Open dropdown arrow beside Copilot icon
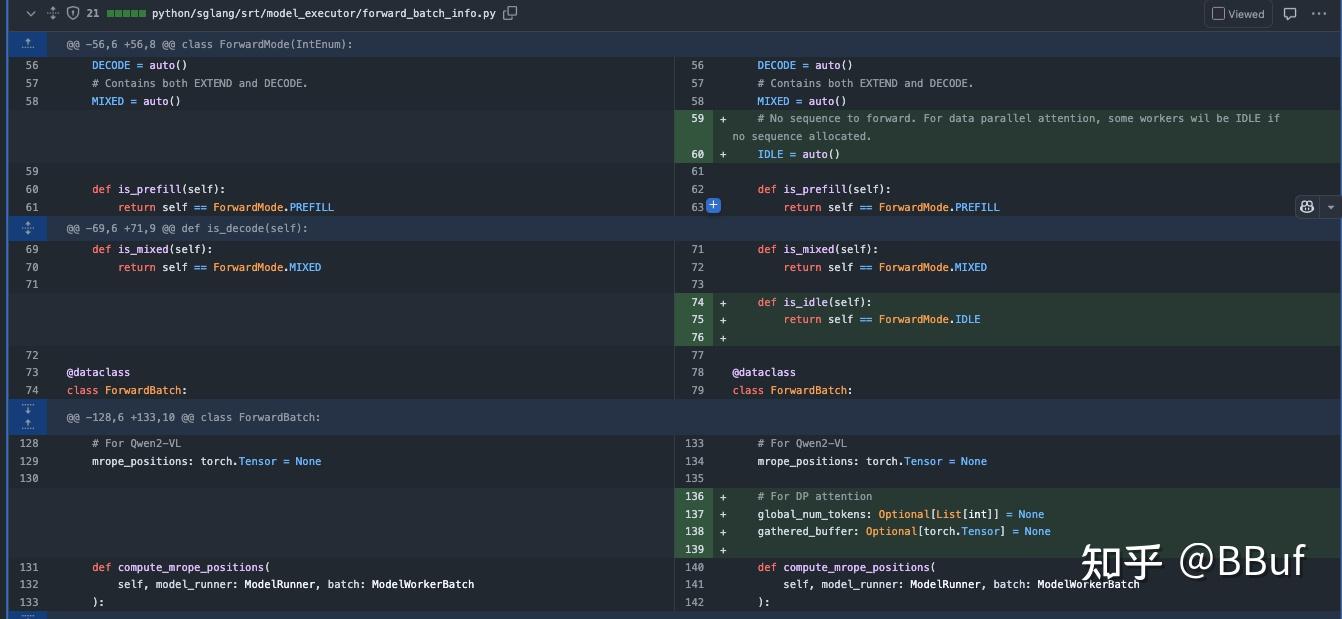The image size is (1342, 619). (x=1330, y=207)
